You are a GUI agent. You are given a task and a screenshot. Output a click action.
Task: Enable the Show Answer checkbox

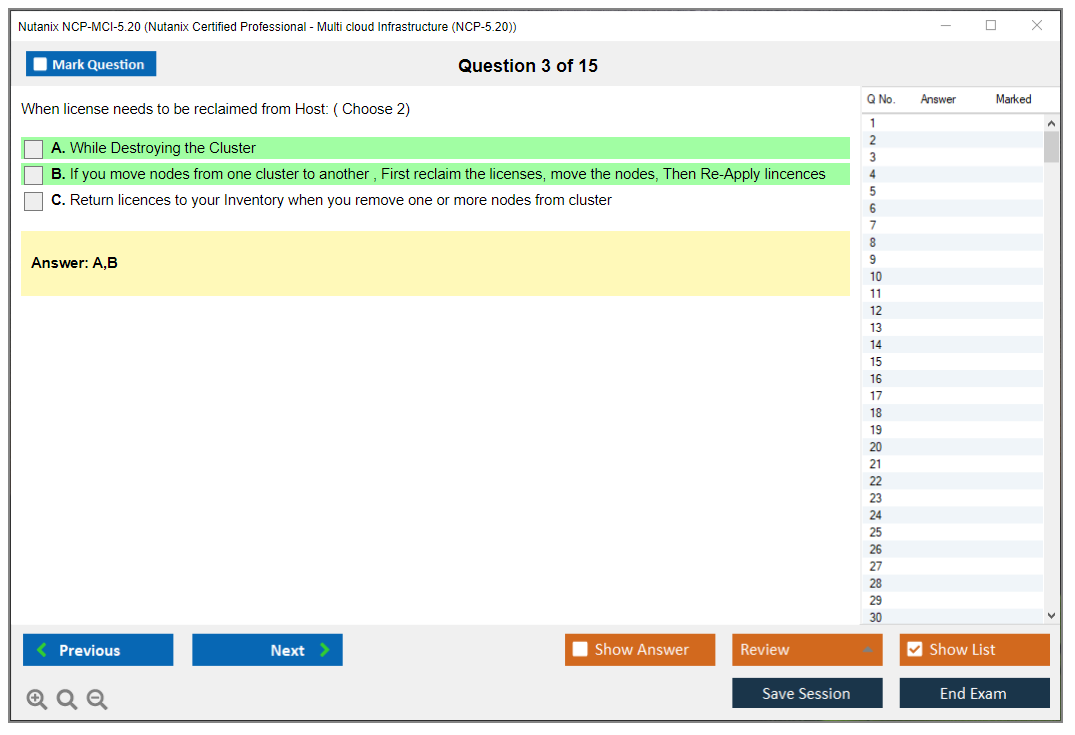(580, 650)
